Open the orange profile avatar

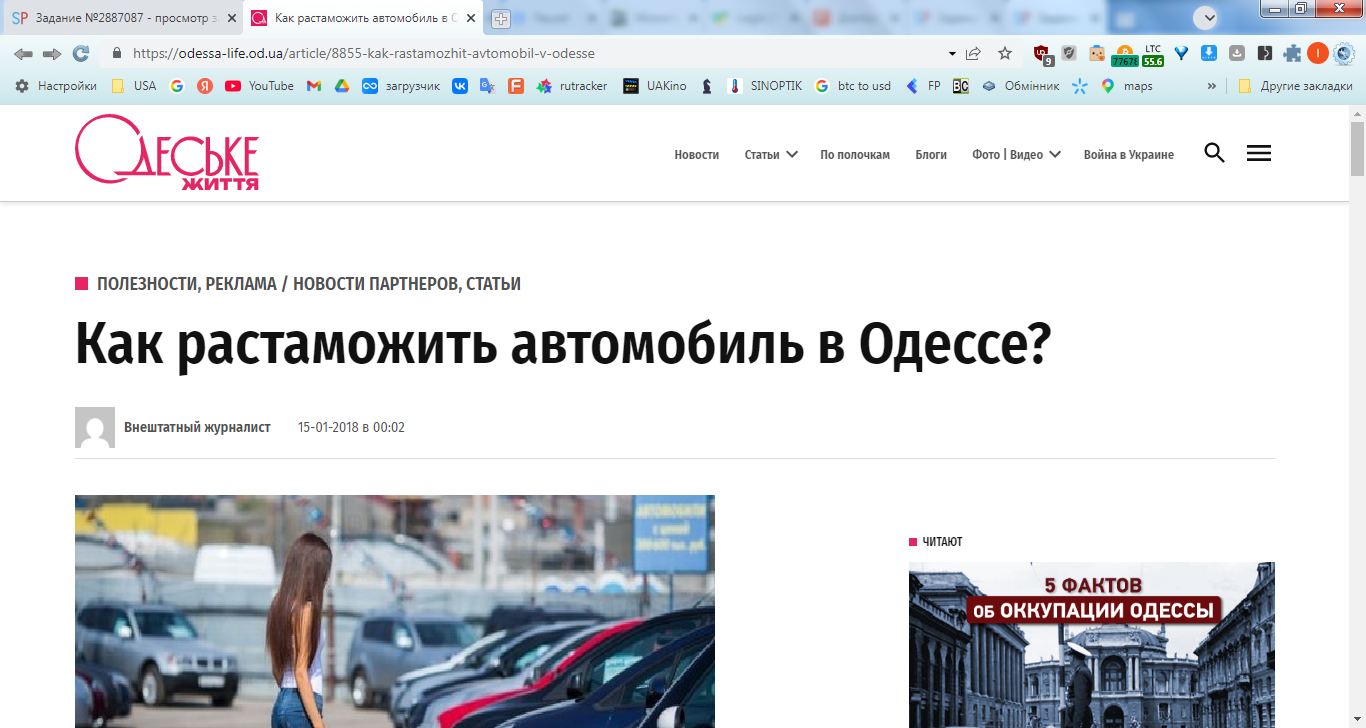tap(1318, 54)
